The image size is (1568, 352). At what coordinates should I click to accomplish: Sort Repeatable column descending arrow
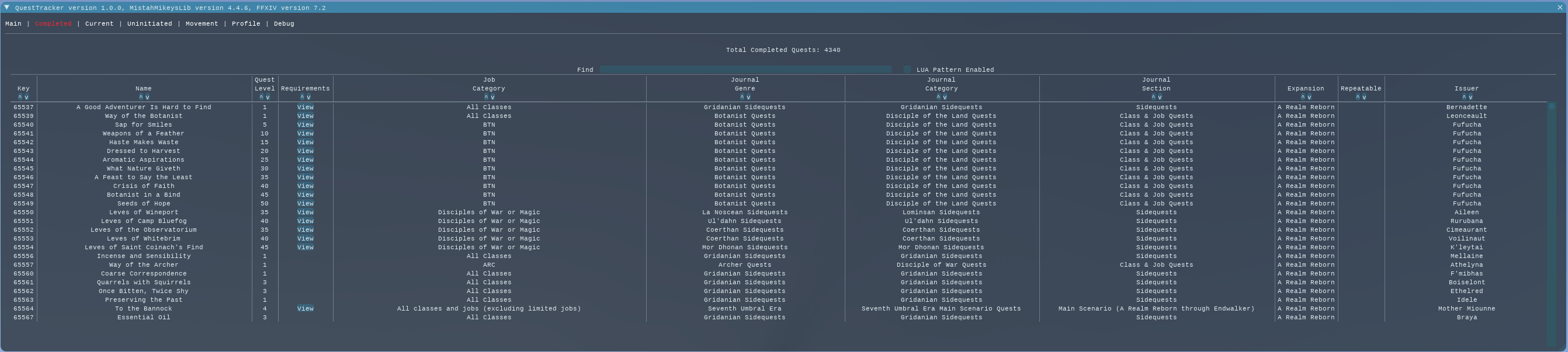pyautogui.click(x=1364, y=97)
